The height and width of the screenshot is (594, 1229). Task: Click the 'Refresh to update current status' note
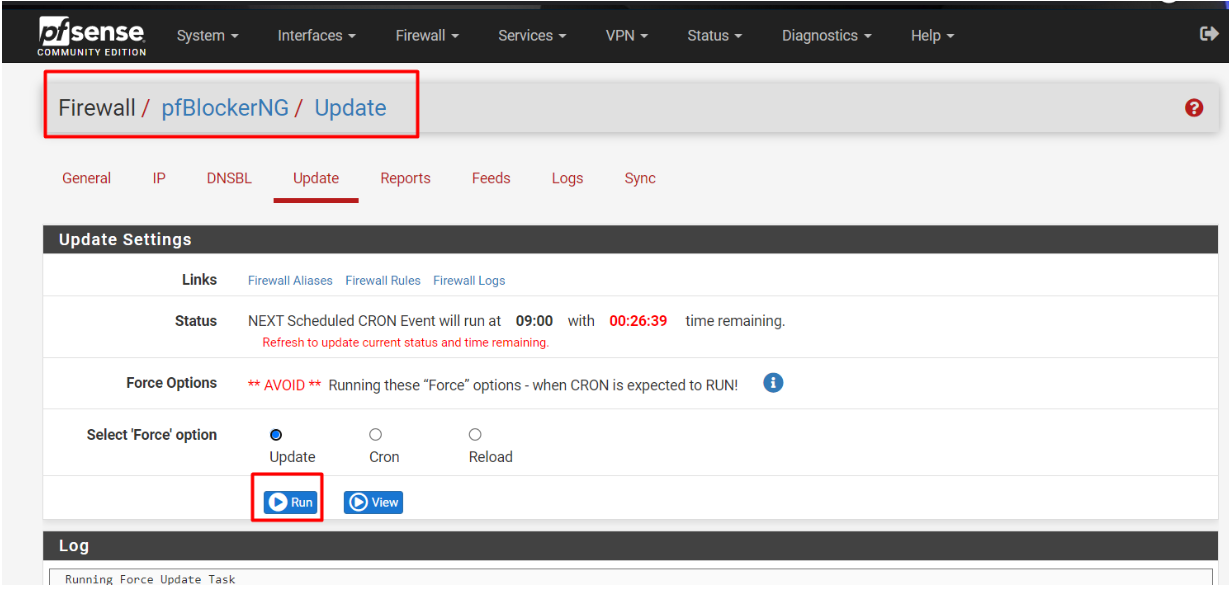[405, 343]
